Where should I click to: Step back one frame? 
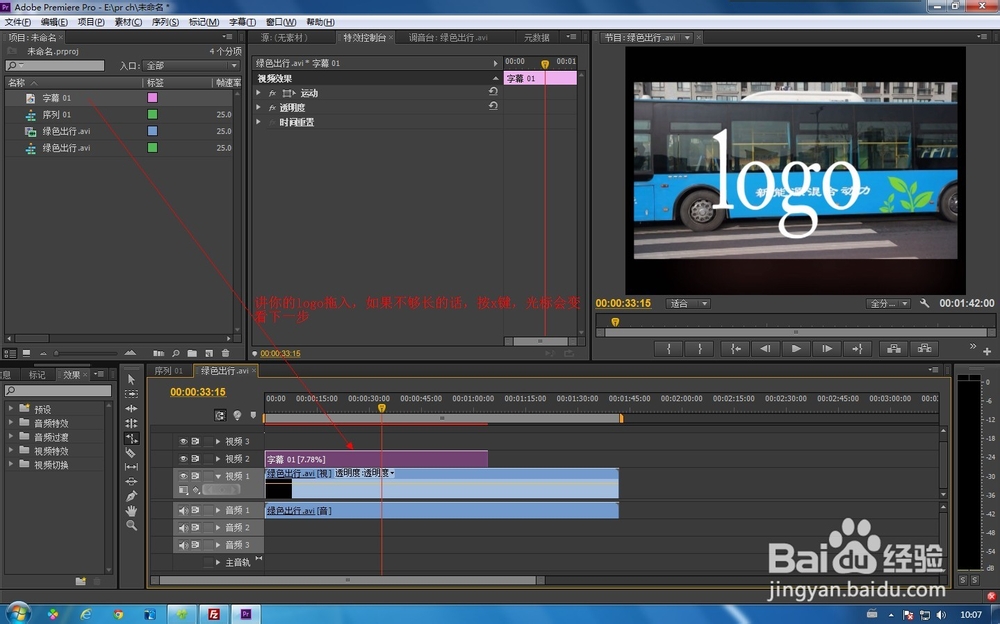pos(765,348)
